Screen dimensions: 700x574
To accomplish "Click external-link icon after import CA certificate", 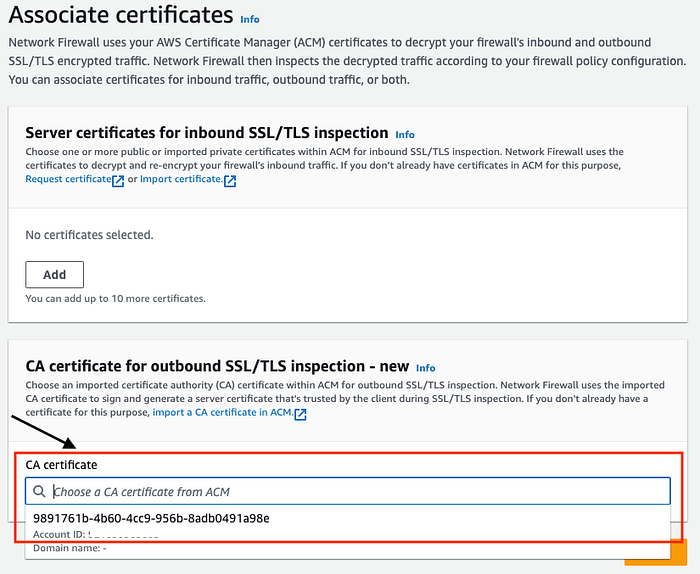I will click(300, 414).
